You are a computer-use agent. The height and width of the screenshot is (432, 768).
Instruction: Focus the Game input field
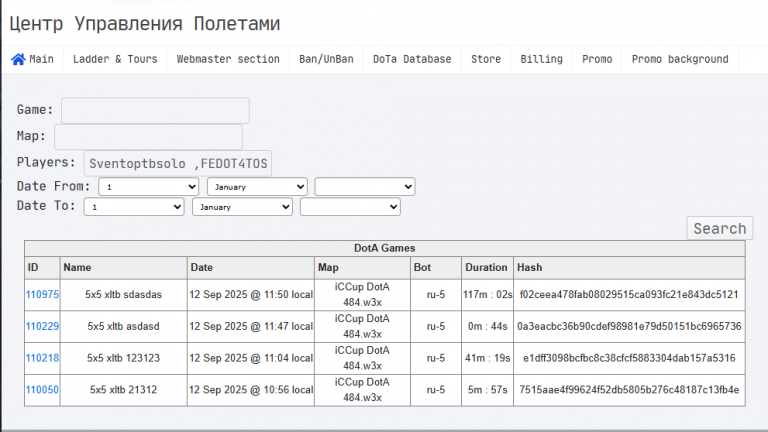[x=155, y=110]
